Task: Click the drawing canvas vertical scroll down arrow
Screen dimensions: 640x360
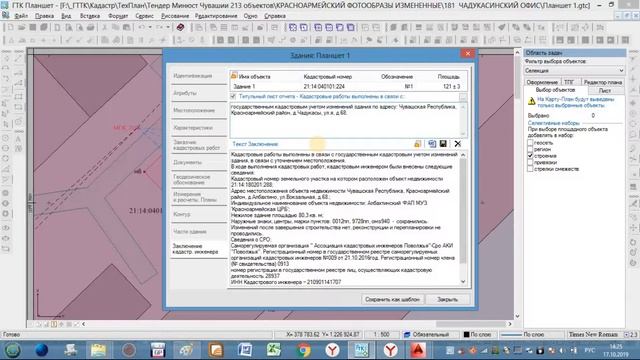Action: click(x=517, y=316)
